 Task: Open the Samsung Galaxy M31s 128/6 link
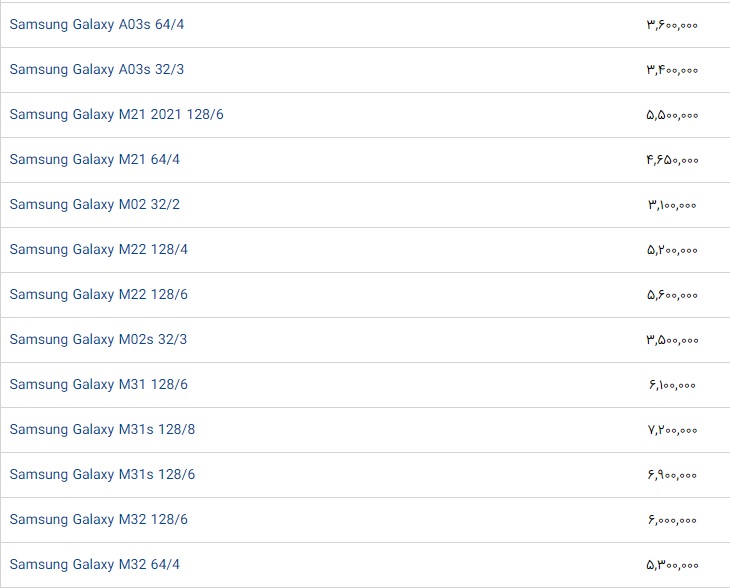(102, 474)
